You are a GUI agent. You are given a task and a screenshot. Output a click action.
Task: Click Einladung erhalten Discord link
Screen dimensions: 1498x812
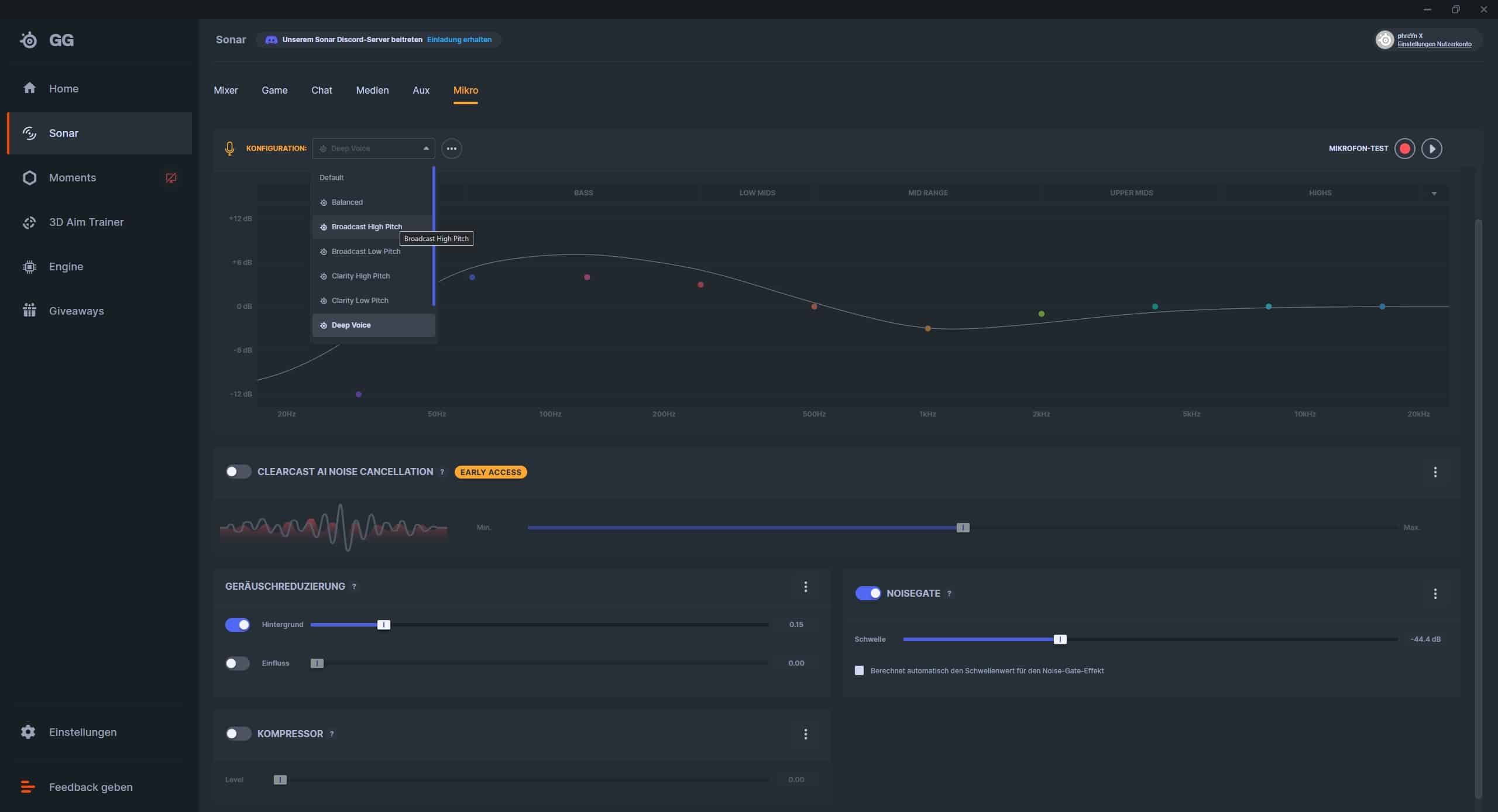point(459,40)
